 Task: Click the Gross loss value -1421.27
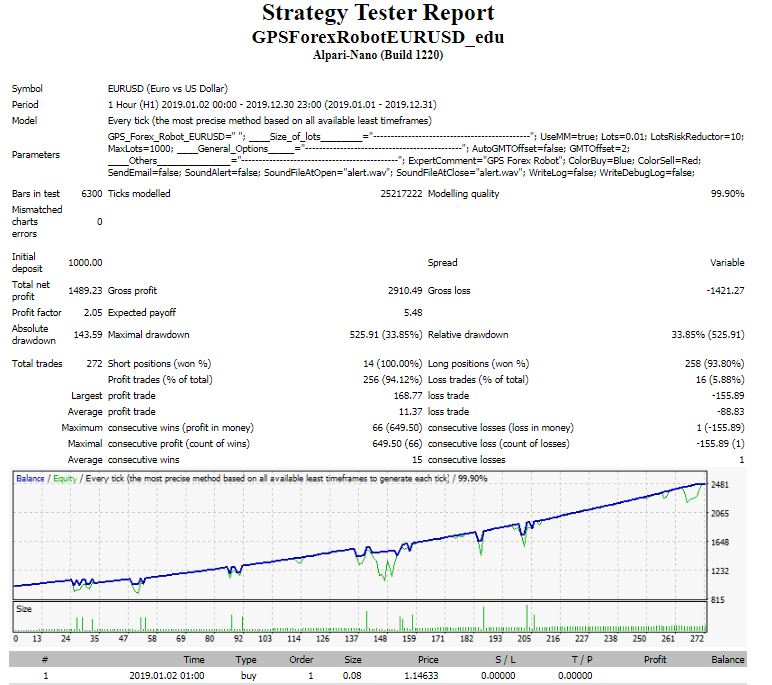(725, 291)
